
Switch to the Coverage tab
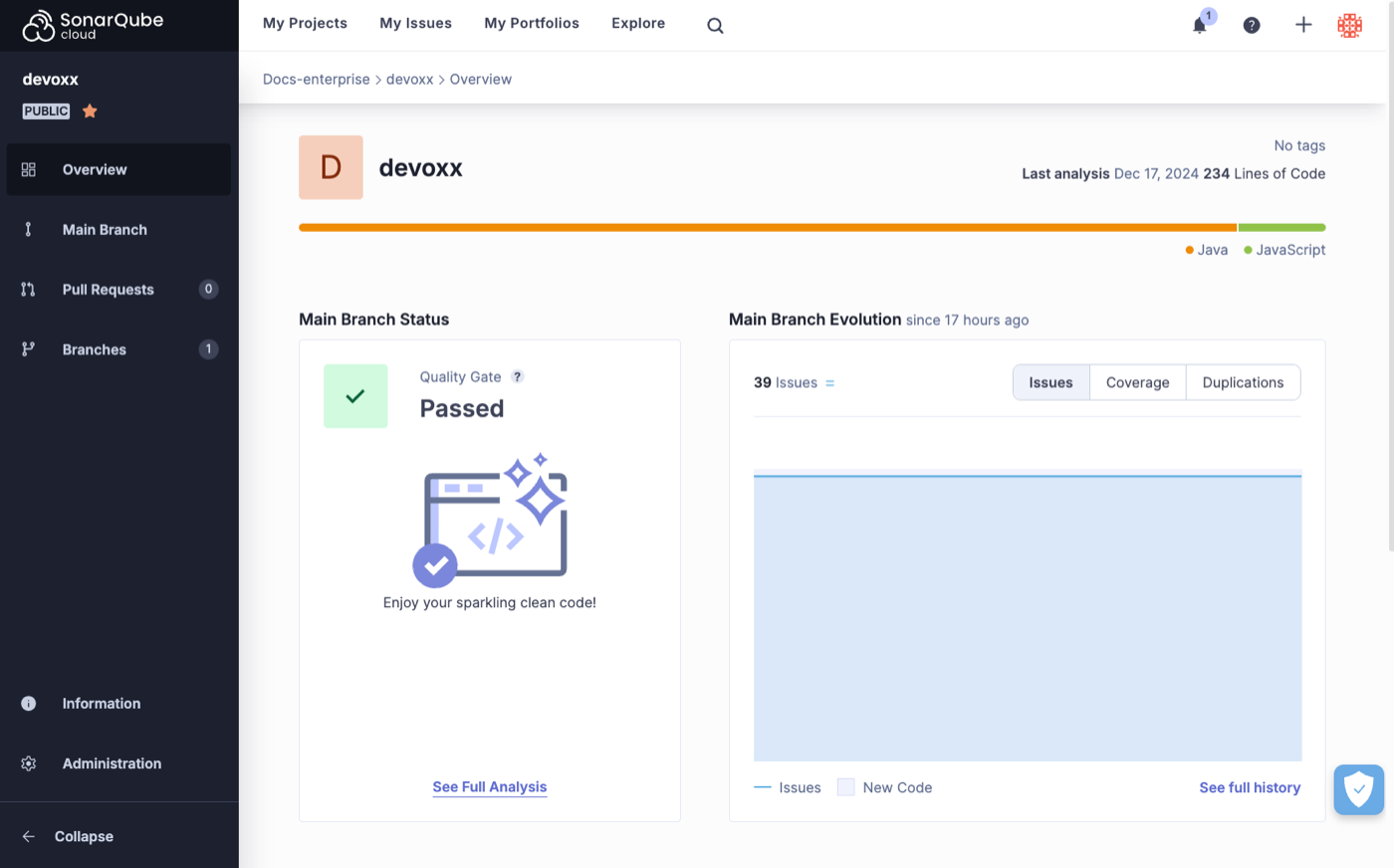click(1137, 382)
